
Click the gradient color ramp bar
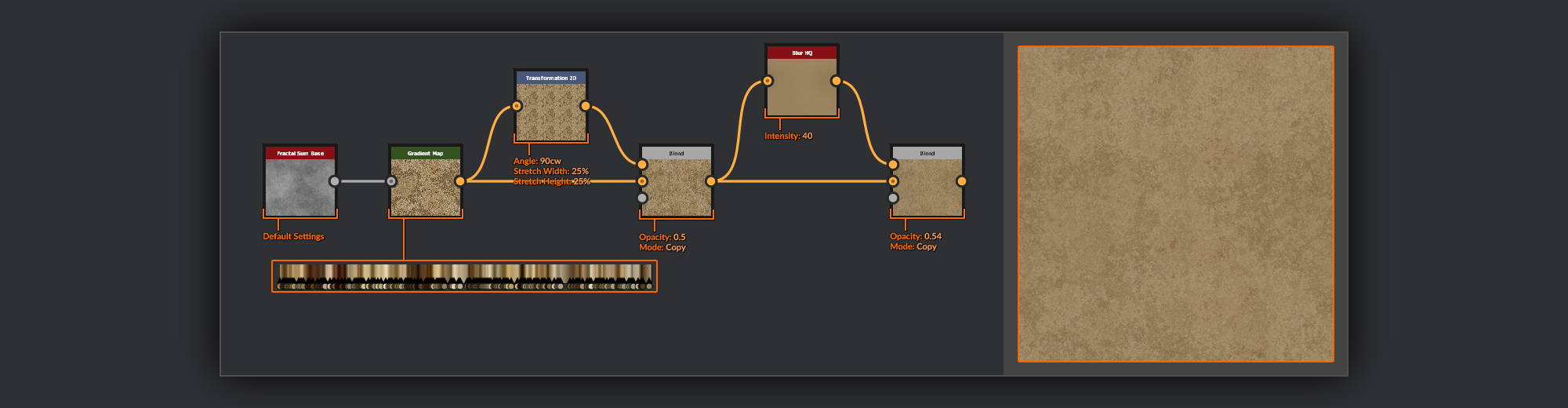pyautogui.click(x=464, y=276)
